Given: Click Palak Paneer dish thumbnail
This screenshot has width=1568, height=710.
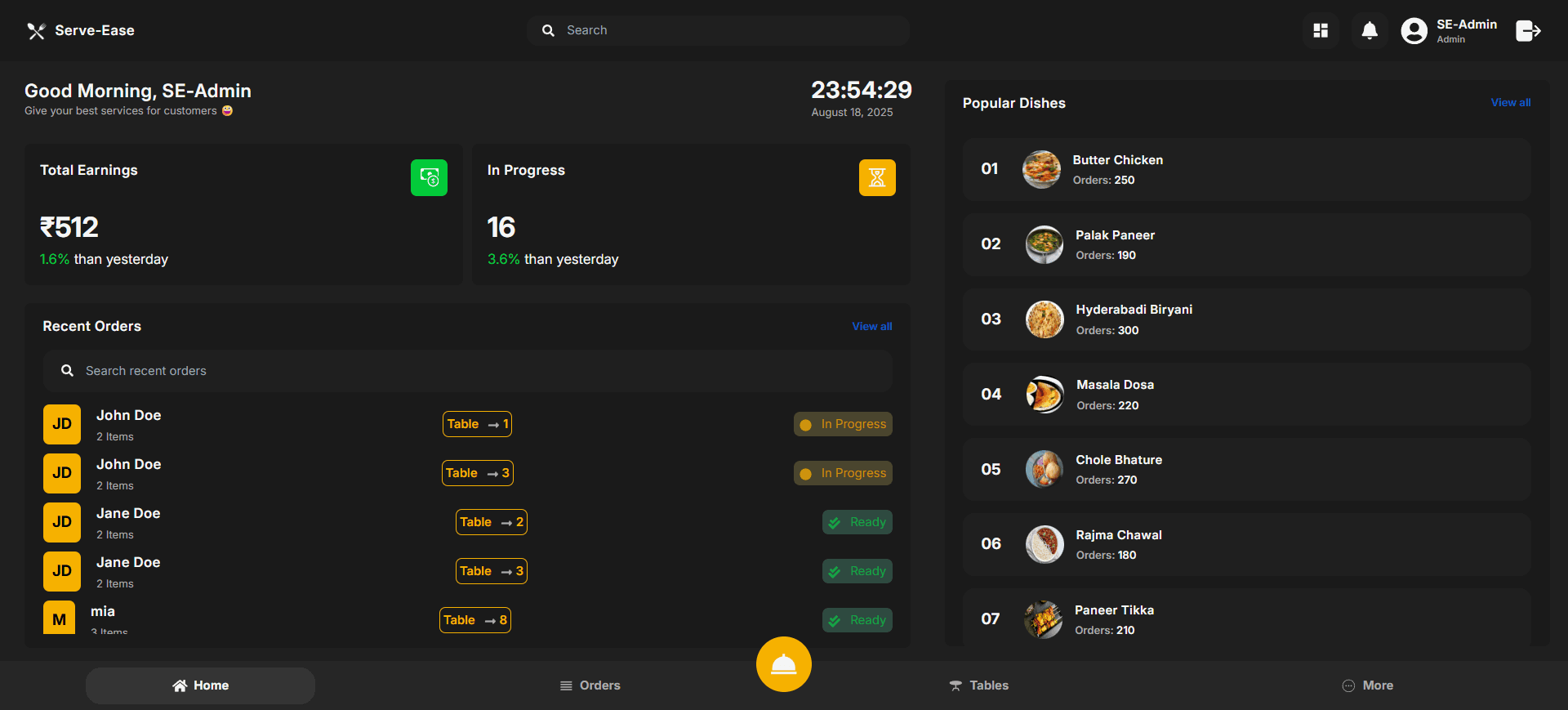Looking at the screenshot, I should [1045, 244].
